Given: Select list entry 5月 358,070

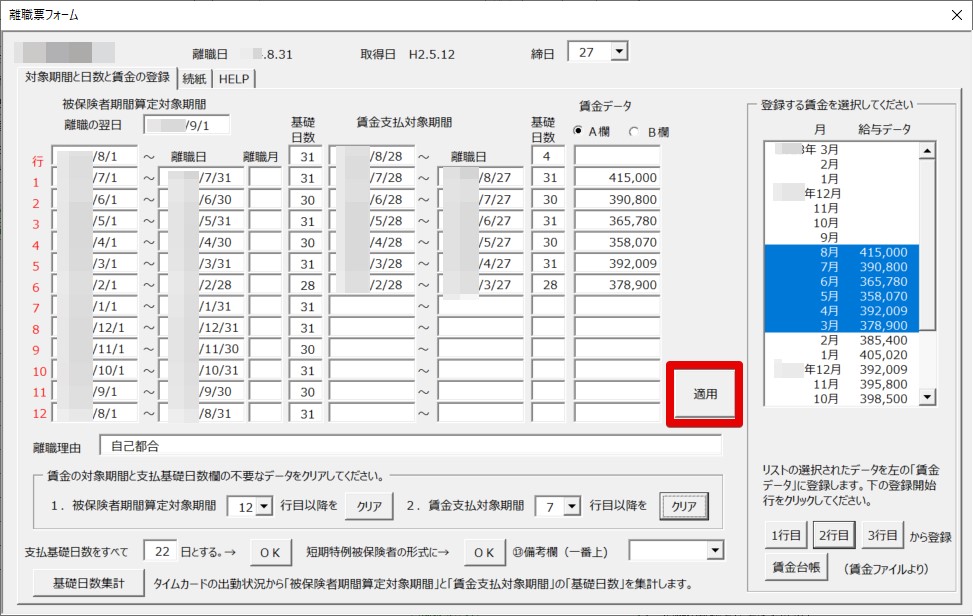Looking at the screenshot, I should 841,296.
